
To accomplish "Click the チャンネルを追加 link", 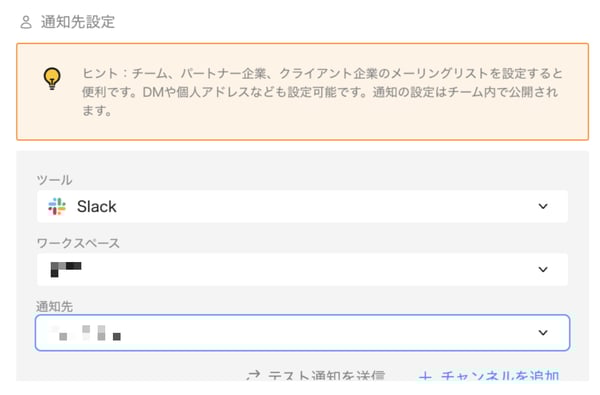I will [x=500, y=376].
